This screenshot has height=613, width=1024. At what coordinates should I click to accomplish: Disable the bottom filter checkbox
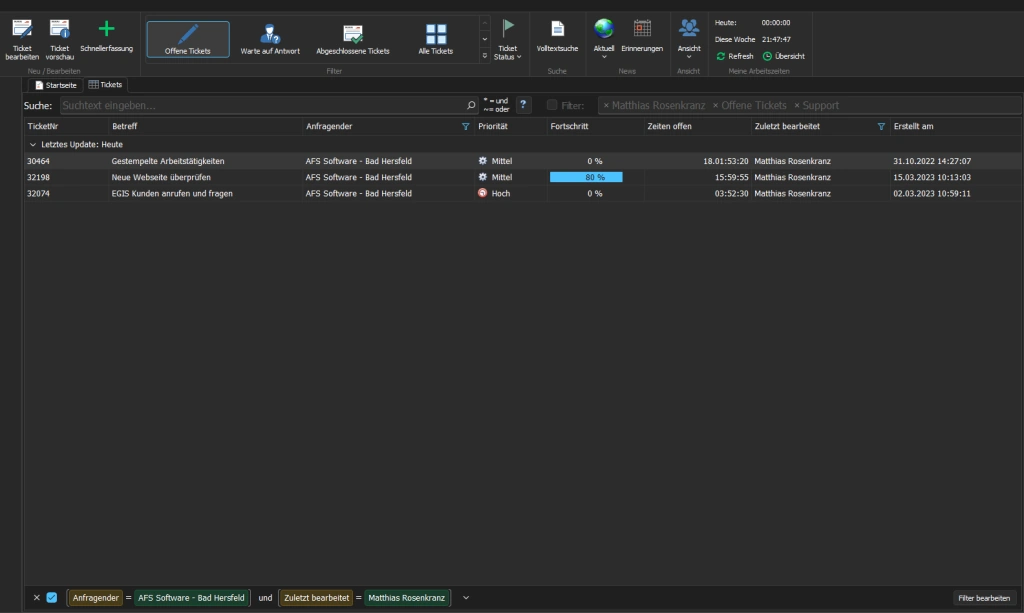click(52, 597)
